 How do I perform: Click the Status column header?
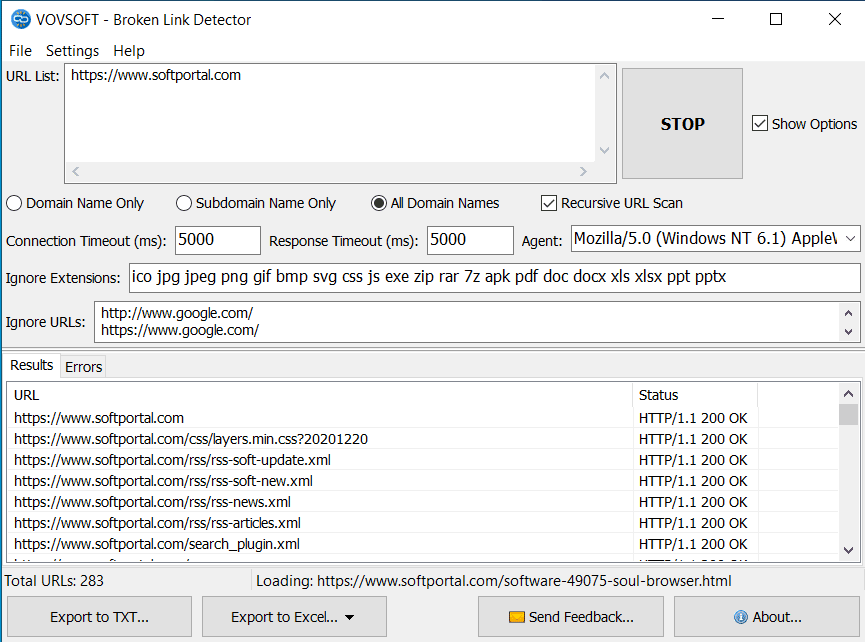pos(695,395)
